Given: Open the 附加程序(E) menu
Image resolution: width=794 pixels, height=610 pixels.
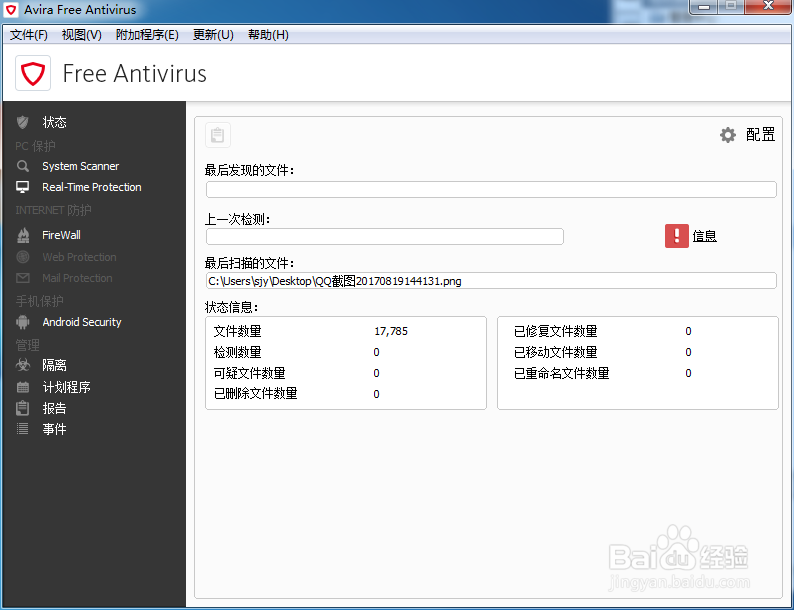Looking at the screenshot, I should click(147, 34).
